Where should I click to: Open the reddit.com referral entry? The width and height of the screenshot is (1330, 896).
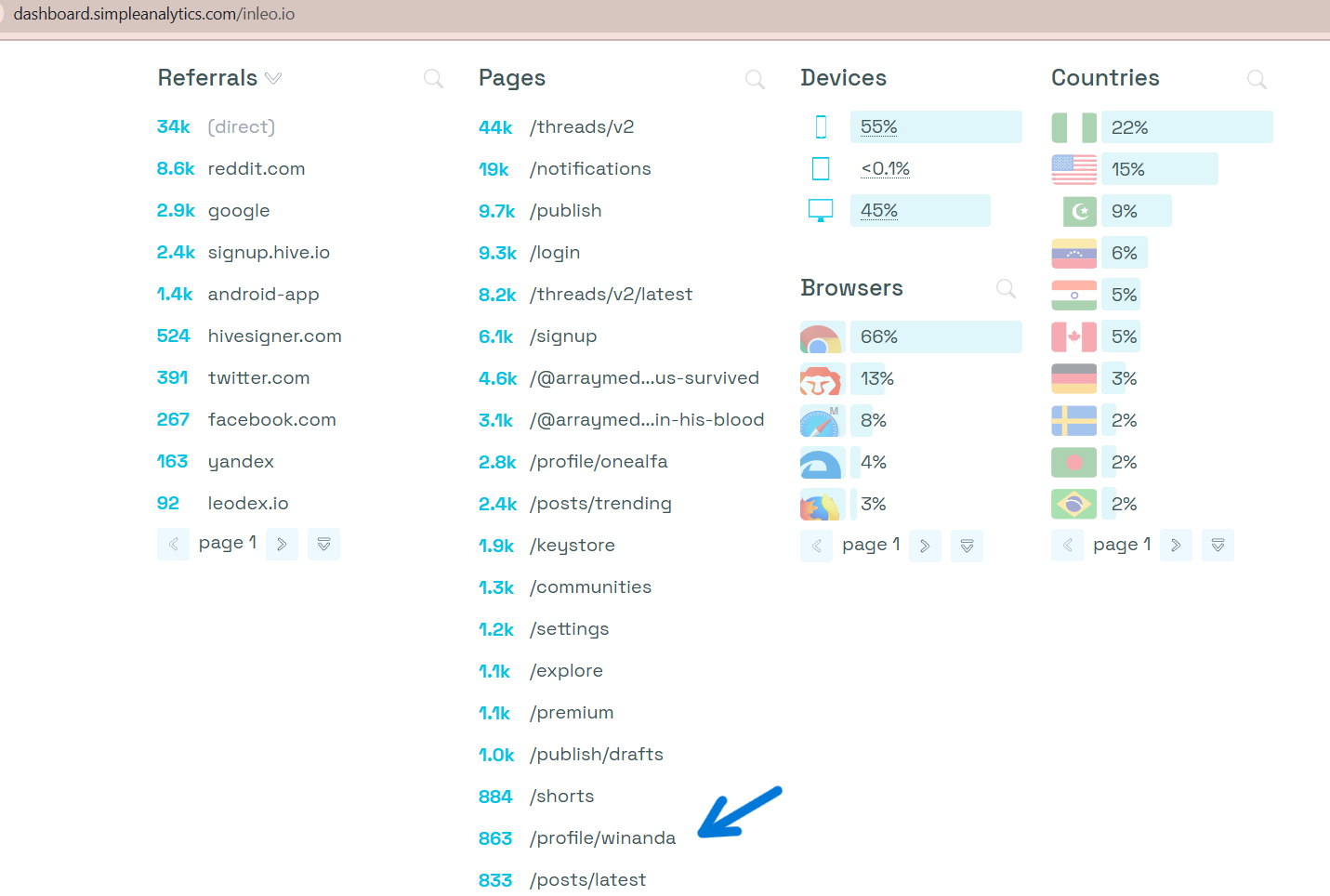(x=256, y=169)
